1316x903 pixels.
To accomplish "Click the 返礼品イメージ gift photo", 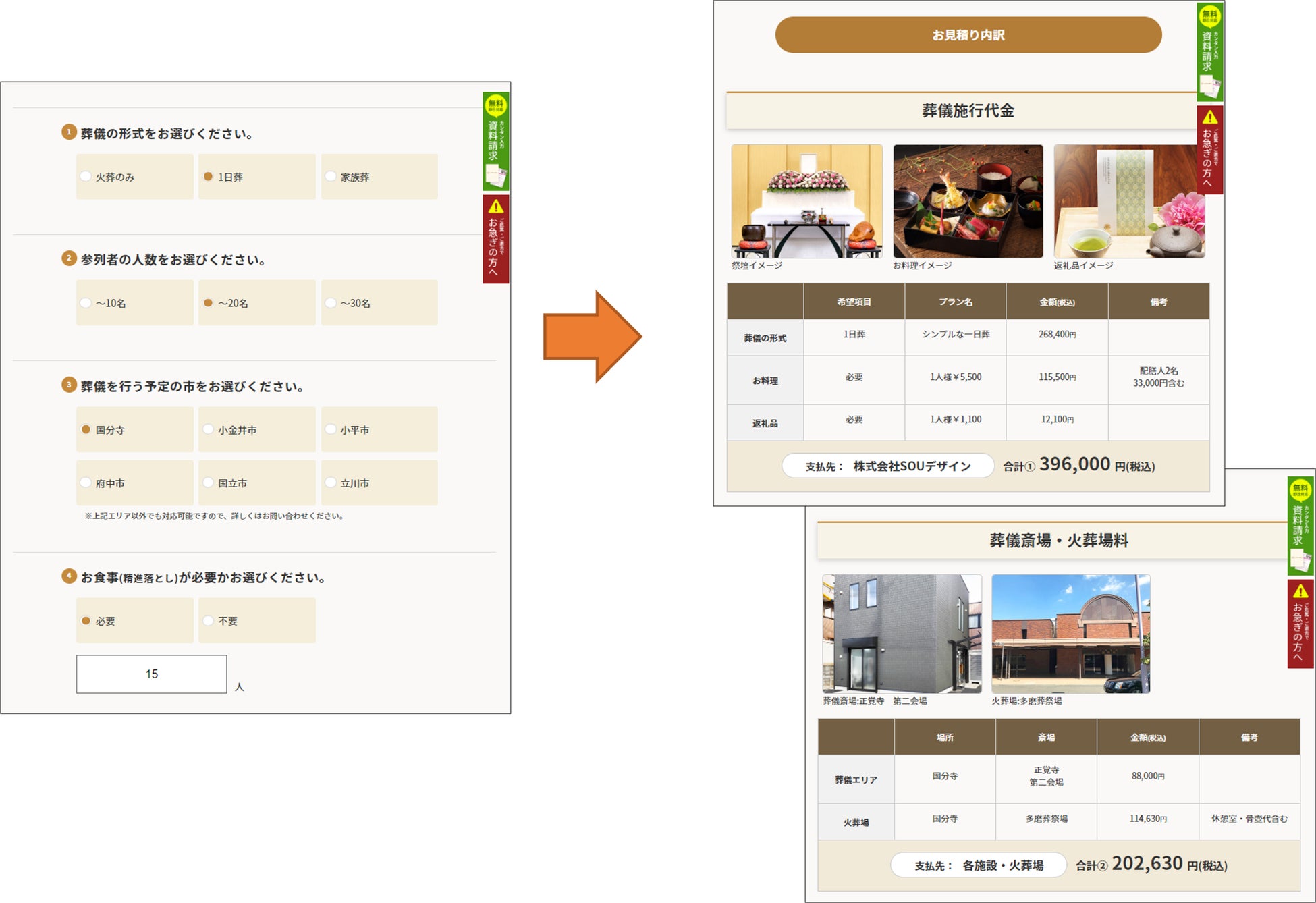I will pos(1128,201).
